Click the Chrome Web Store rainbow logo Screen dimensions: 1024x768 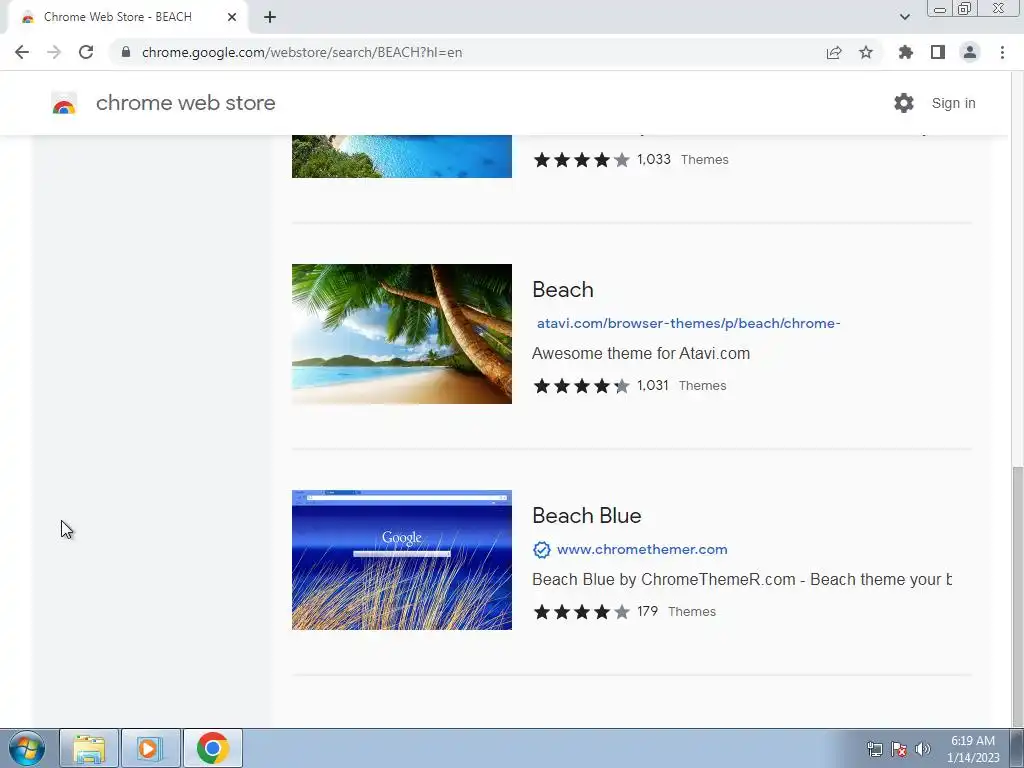[64, 103]
